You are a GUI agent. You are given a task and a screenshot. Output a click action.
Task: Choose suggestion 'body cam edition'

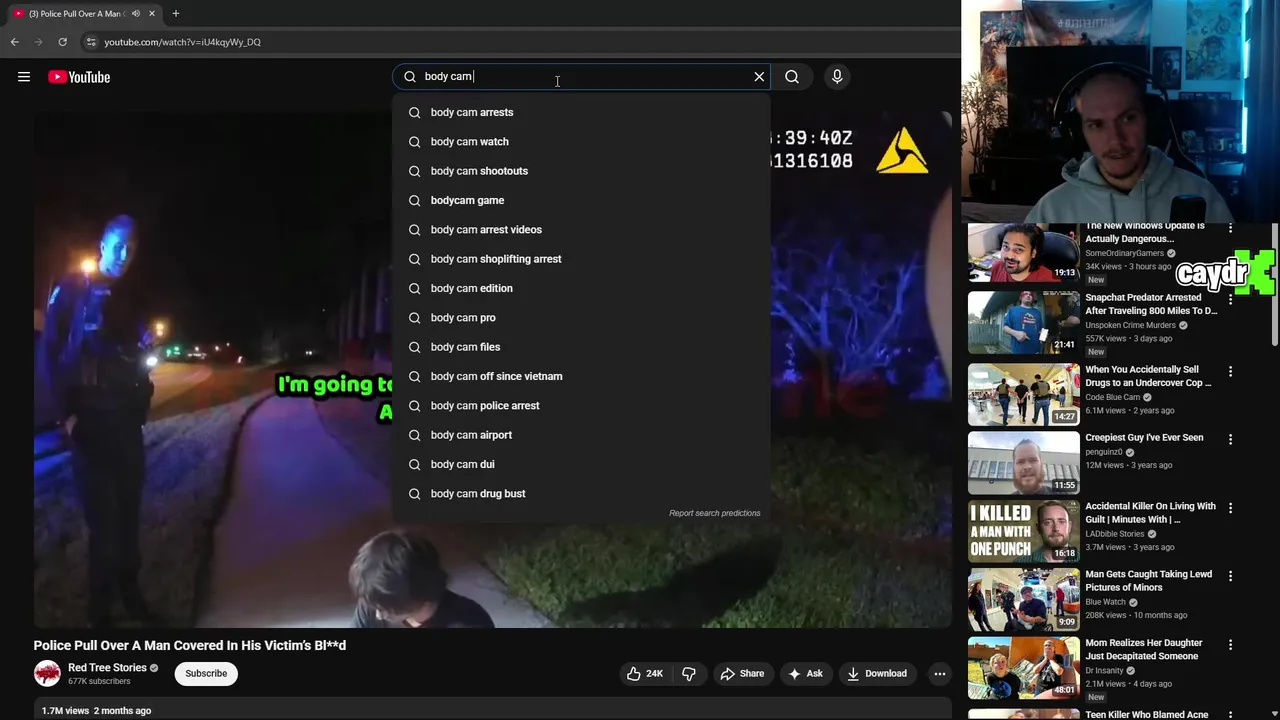(581, 288)
